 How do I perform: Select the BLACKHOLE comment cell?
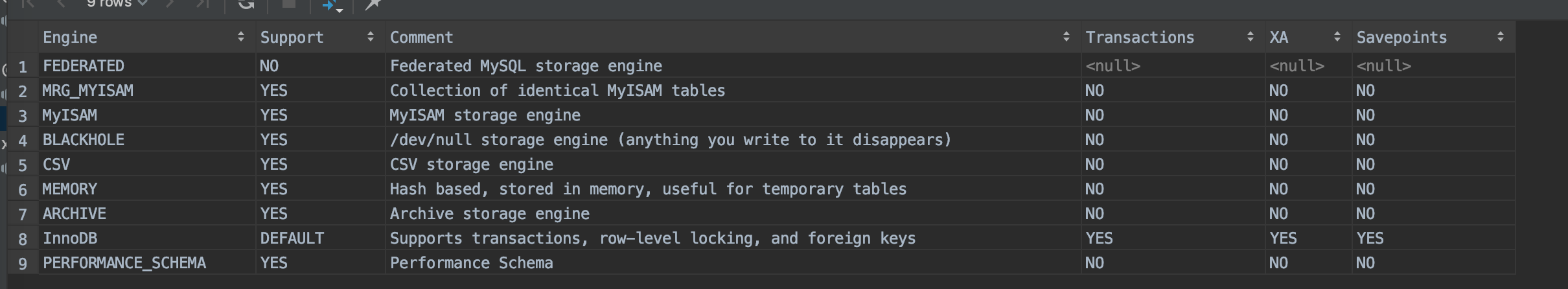pyautogui.click(x=733, y=140)
